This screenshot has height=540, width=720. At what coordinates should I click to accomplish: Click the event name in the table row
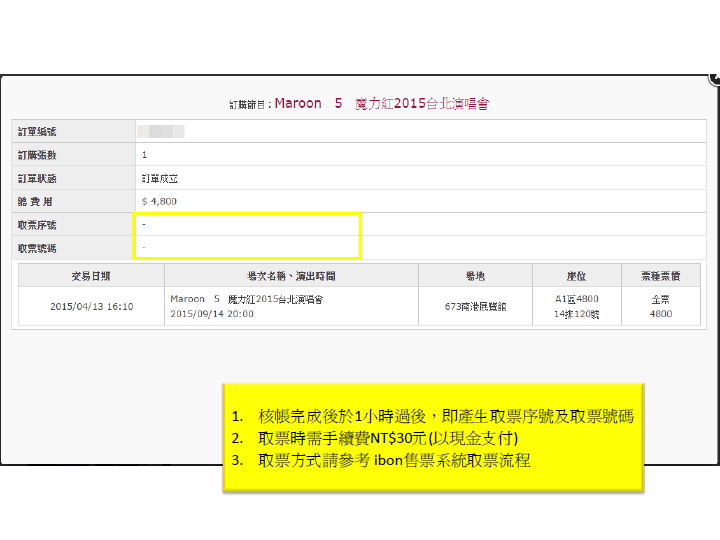[247, 299]
